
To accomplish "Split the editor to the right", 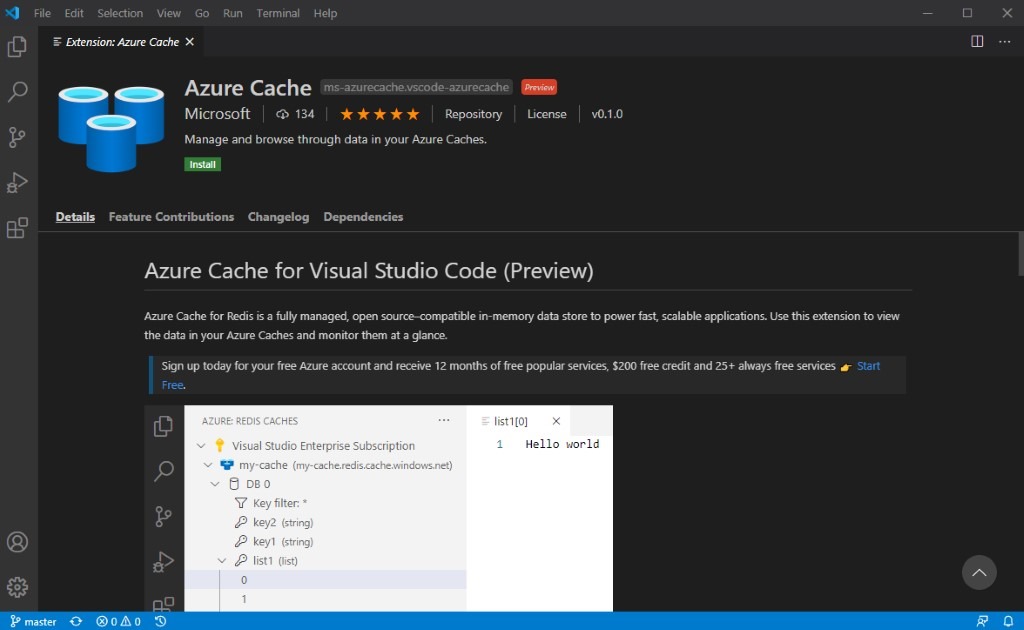I will pyautogui.click(x=977, y=42).
